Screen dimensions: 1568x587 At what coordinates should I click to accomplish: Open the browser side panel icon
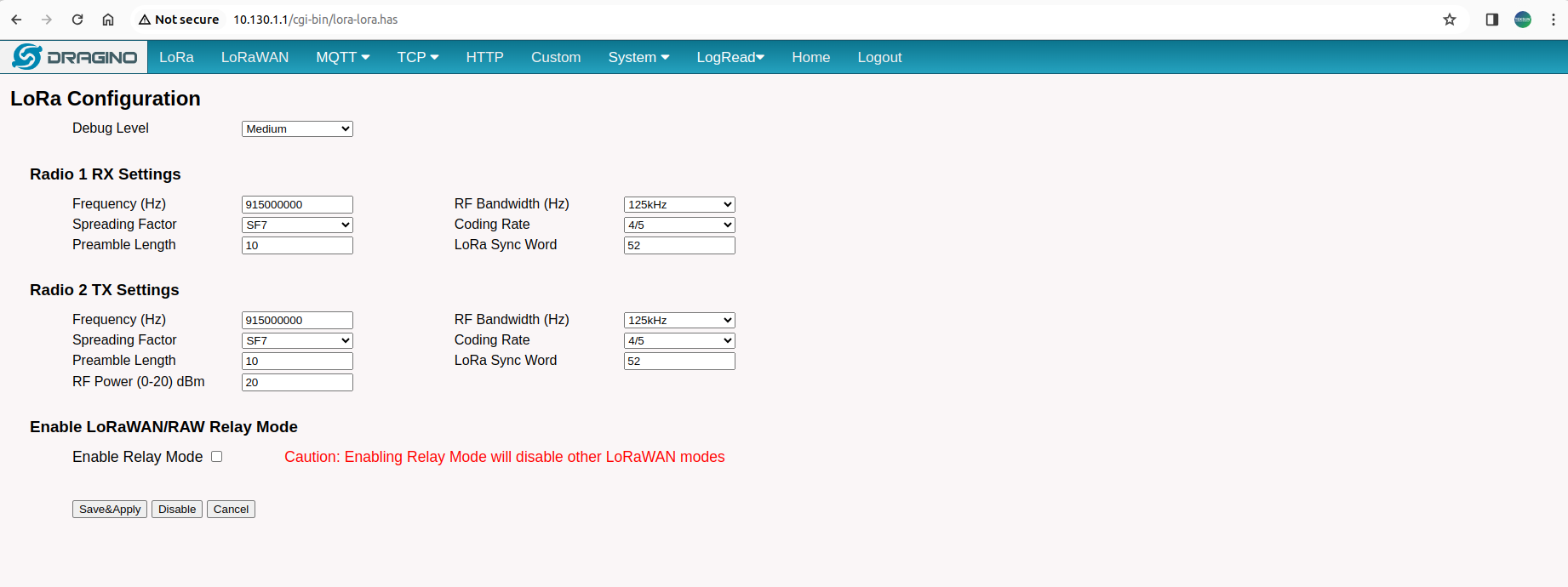(x=1491, y=20)
